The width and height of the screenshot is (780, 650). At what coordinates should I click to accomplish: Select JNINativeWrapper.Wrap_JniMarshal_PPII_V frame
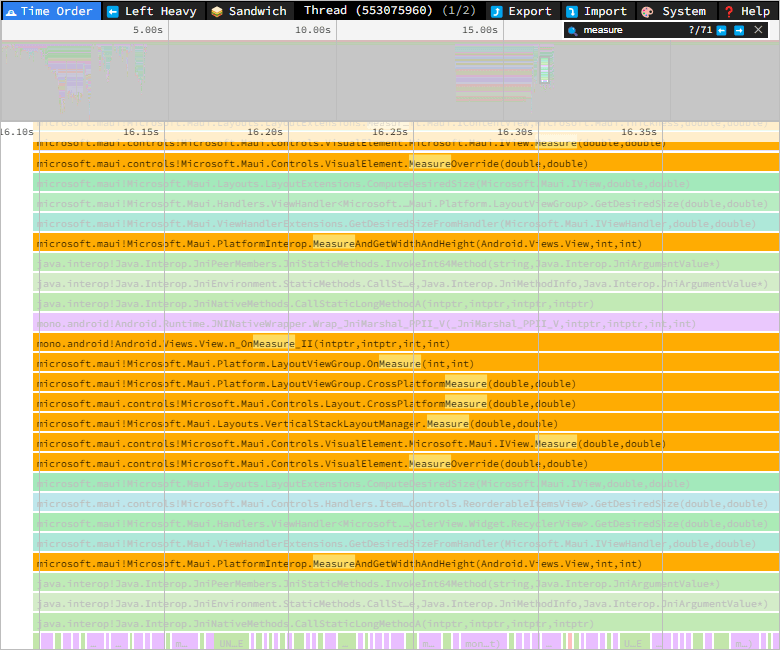coord(406,324)
